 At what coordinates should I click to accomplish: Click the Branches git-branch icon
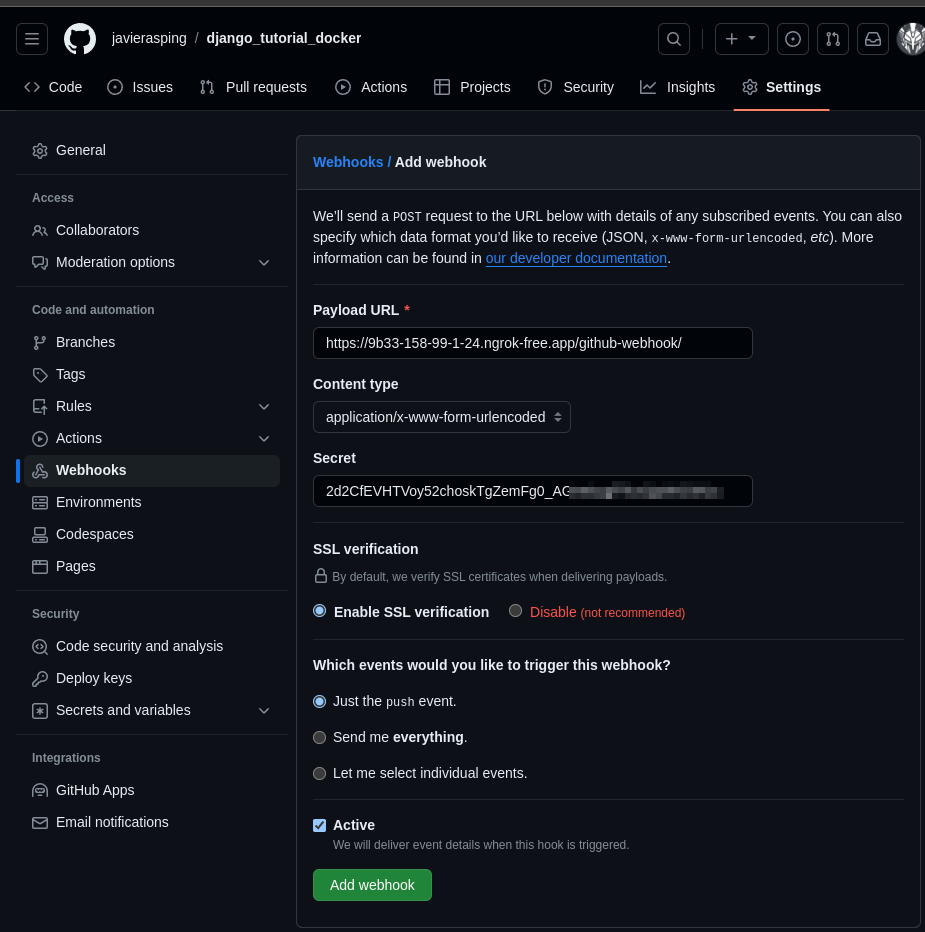pyautogui.click(x=40, y=343)
